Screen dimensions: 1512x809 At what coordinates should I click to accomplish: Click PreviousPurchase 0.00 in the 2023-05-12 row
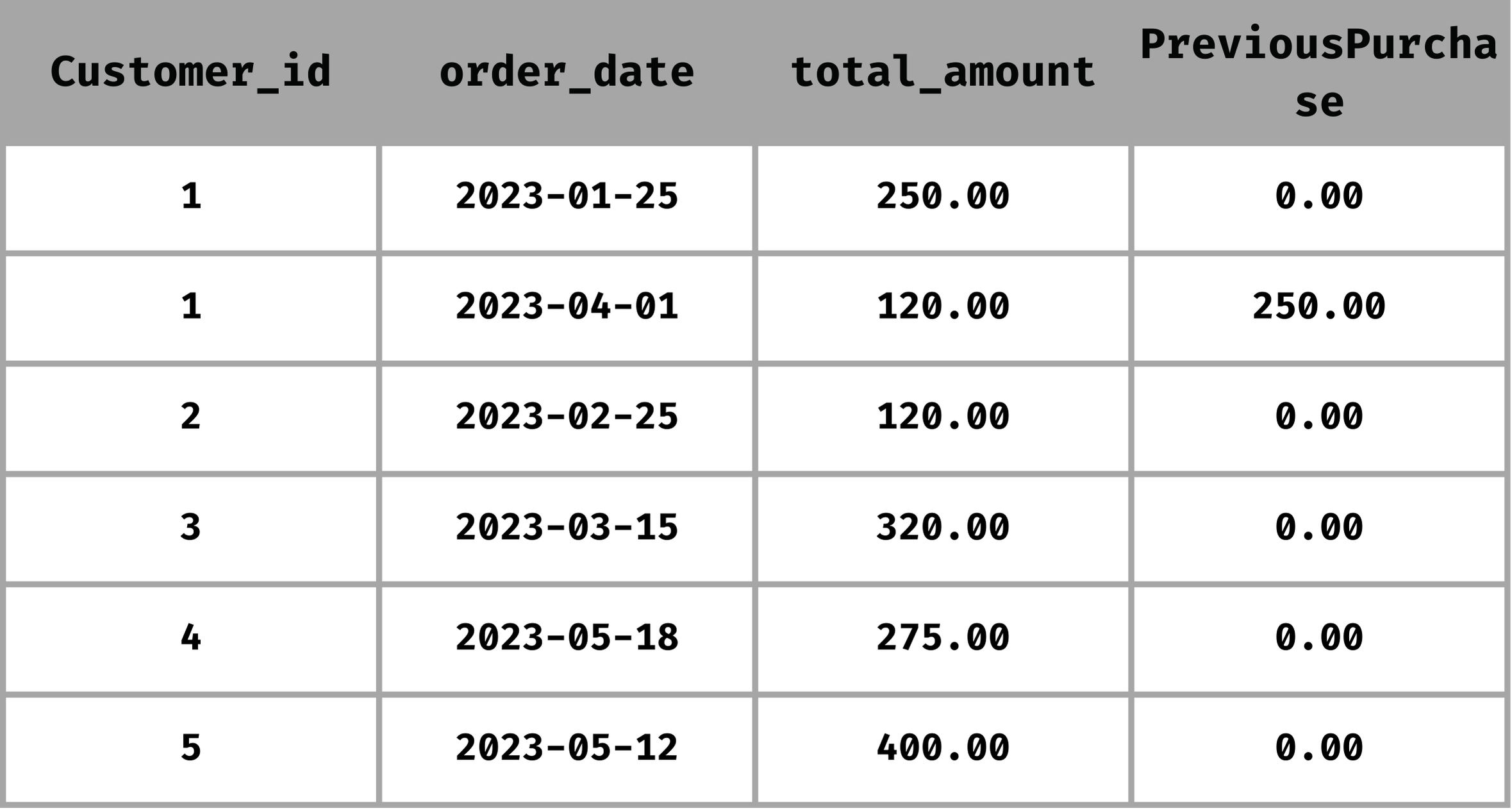click(1318, 749)
